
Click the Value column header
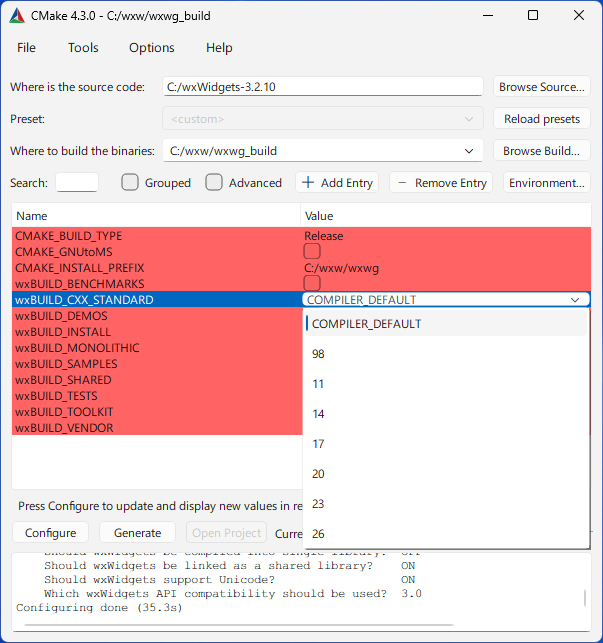click(x=446, y=216)
